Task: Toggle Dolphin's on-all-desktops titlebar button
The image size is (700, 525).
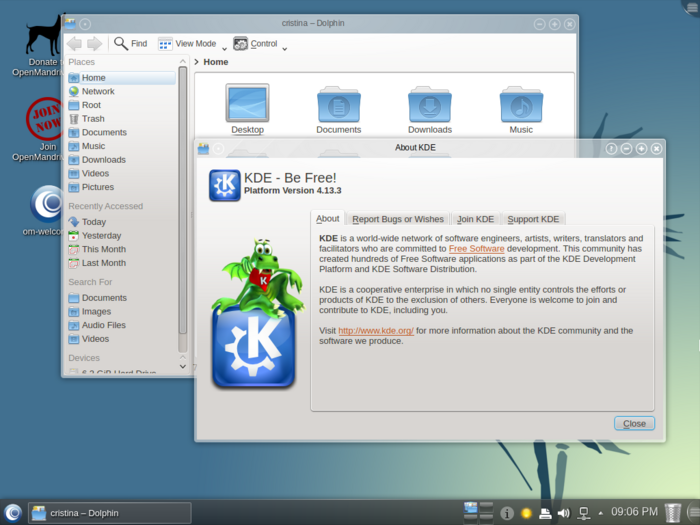Action: coord(85,24)
